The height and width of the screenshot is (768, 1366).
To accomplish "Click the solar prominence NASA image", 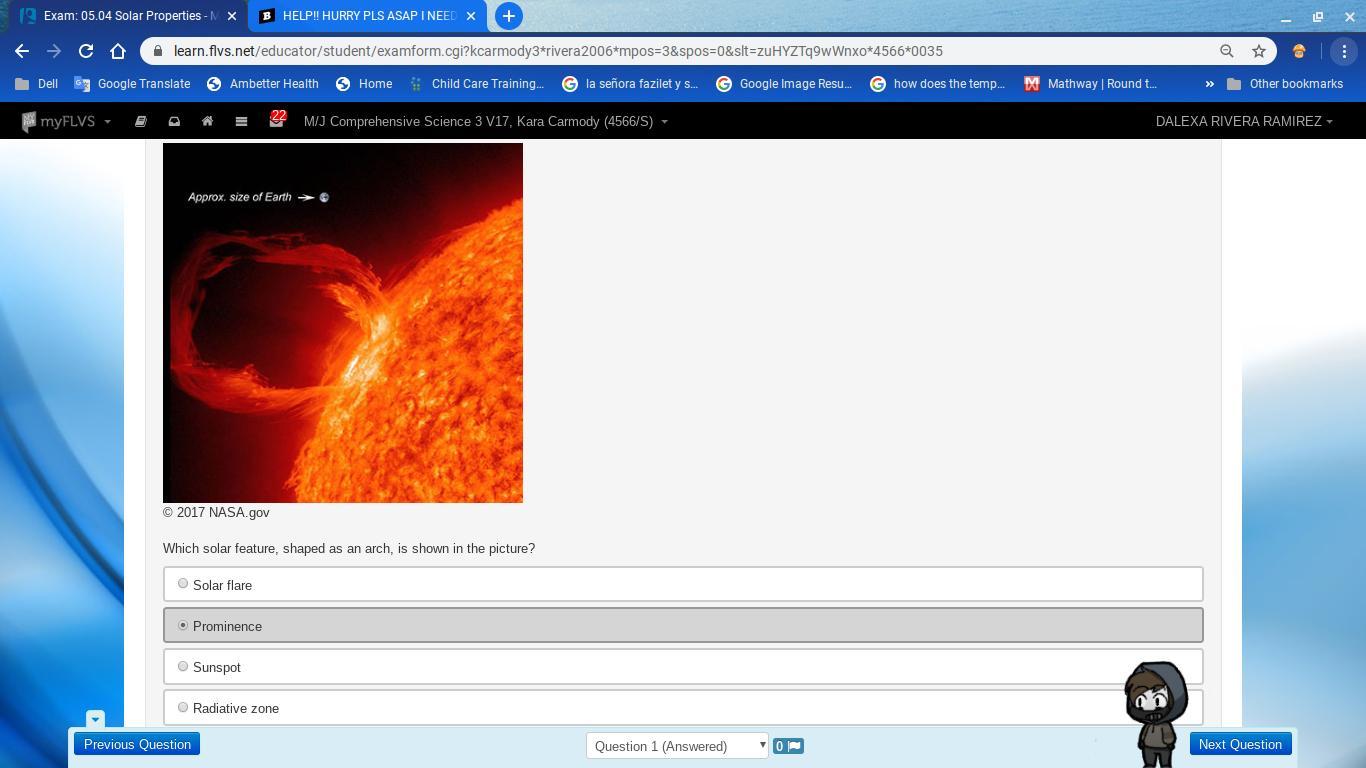I will point(343,323).
